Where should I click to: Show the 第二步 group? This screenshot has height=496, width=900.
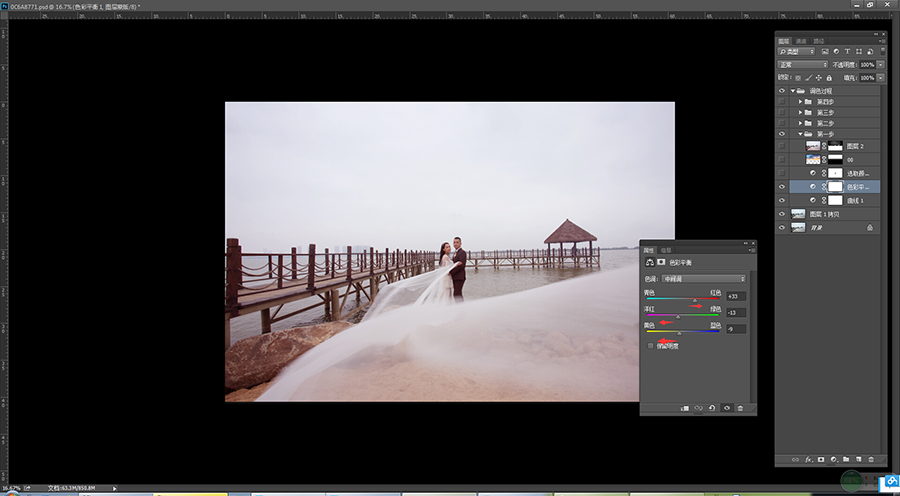click(781, 123)
